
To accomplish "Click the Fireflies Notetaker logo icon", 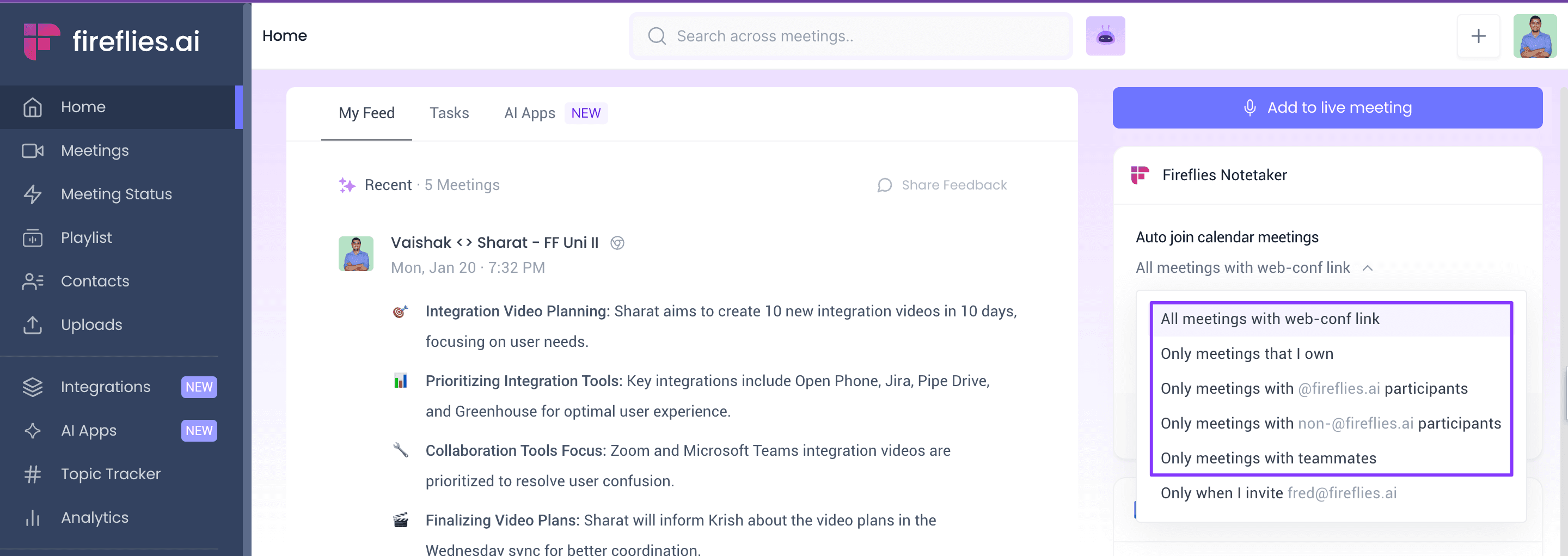I will (1140, 175).
